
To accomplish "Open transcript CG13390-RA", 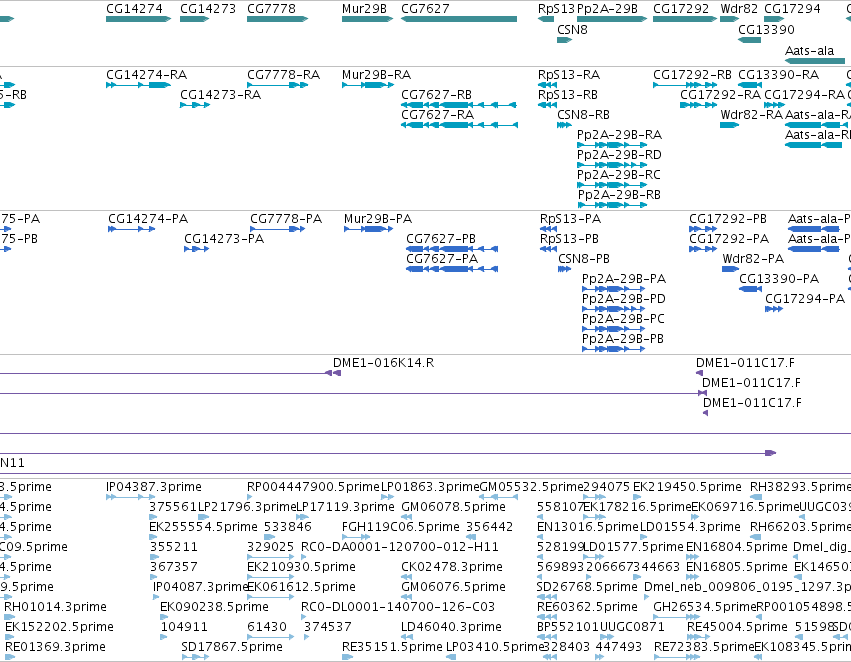I will 778,75.
